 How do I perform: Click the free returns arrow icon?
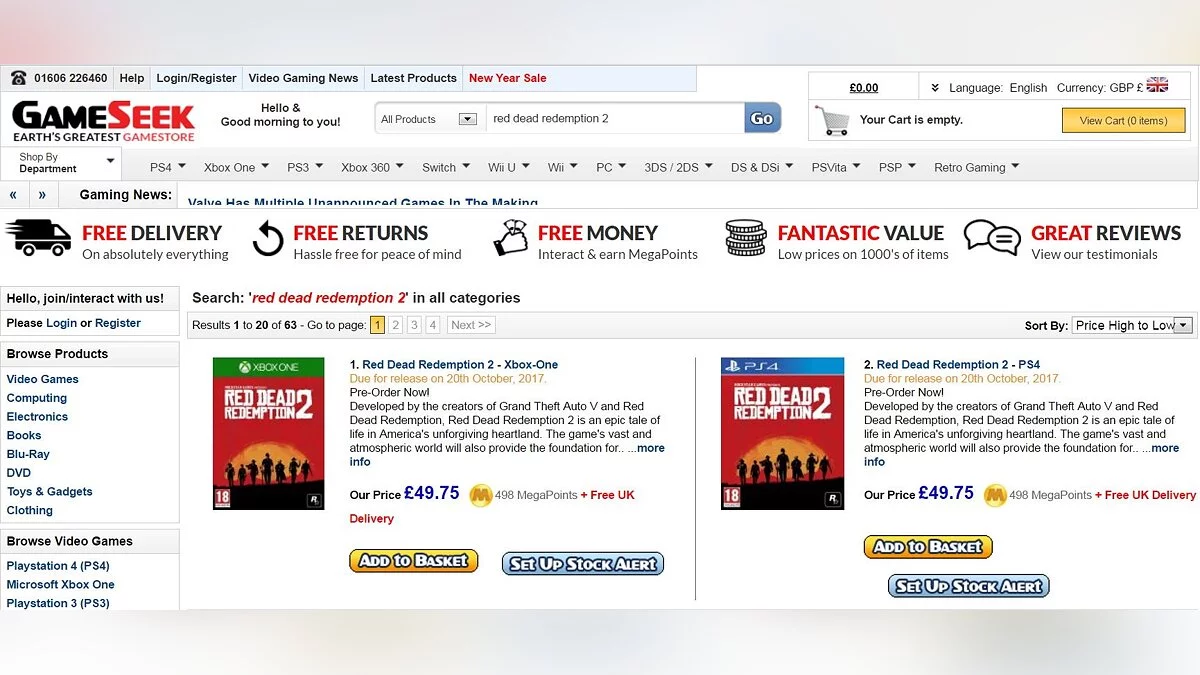268,239
